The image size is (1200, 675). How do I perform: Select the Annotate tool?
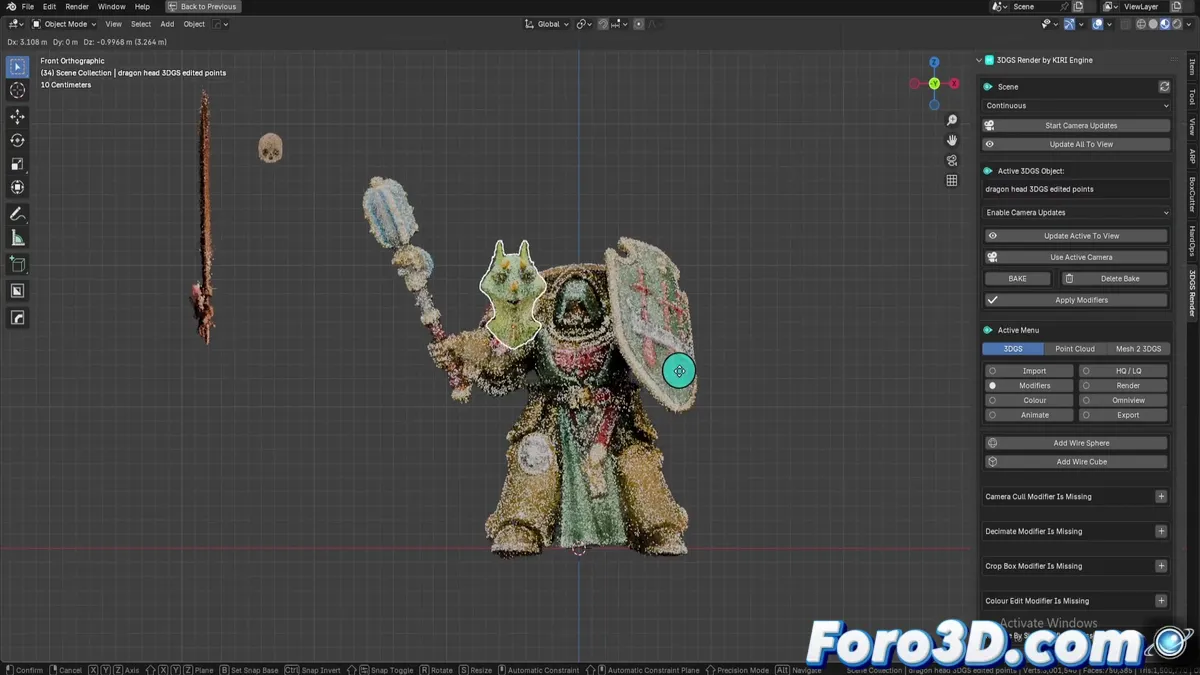click(17, 214)
